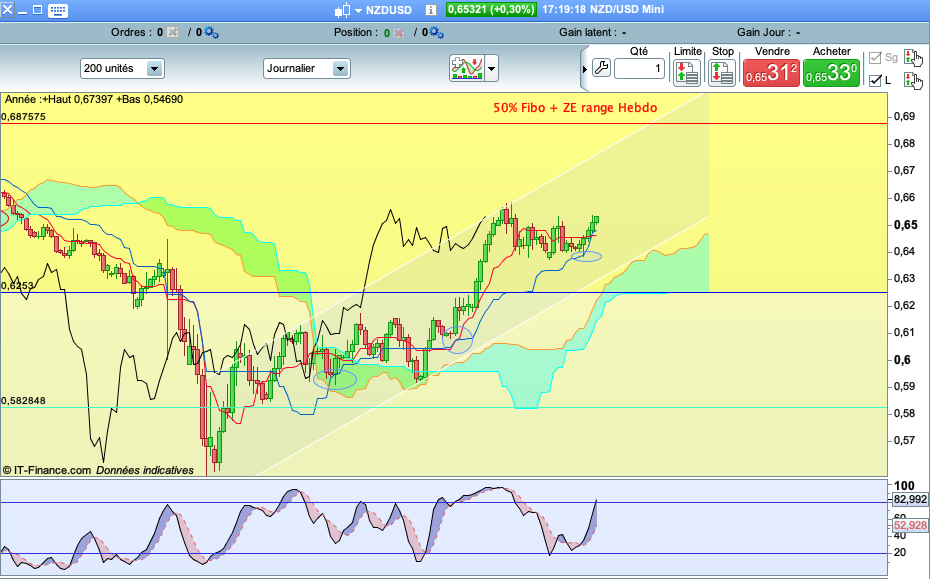This screenshot has width=930, height=579.
Task: Click the green price 0,65321 (+0,30%) label
Action: click(491, 9)
